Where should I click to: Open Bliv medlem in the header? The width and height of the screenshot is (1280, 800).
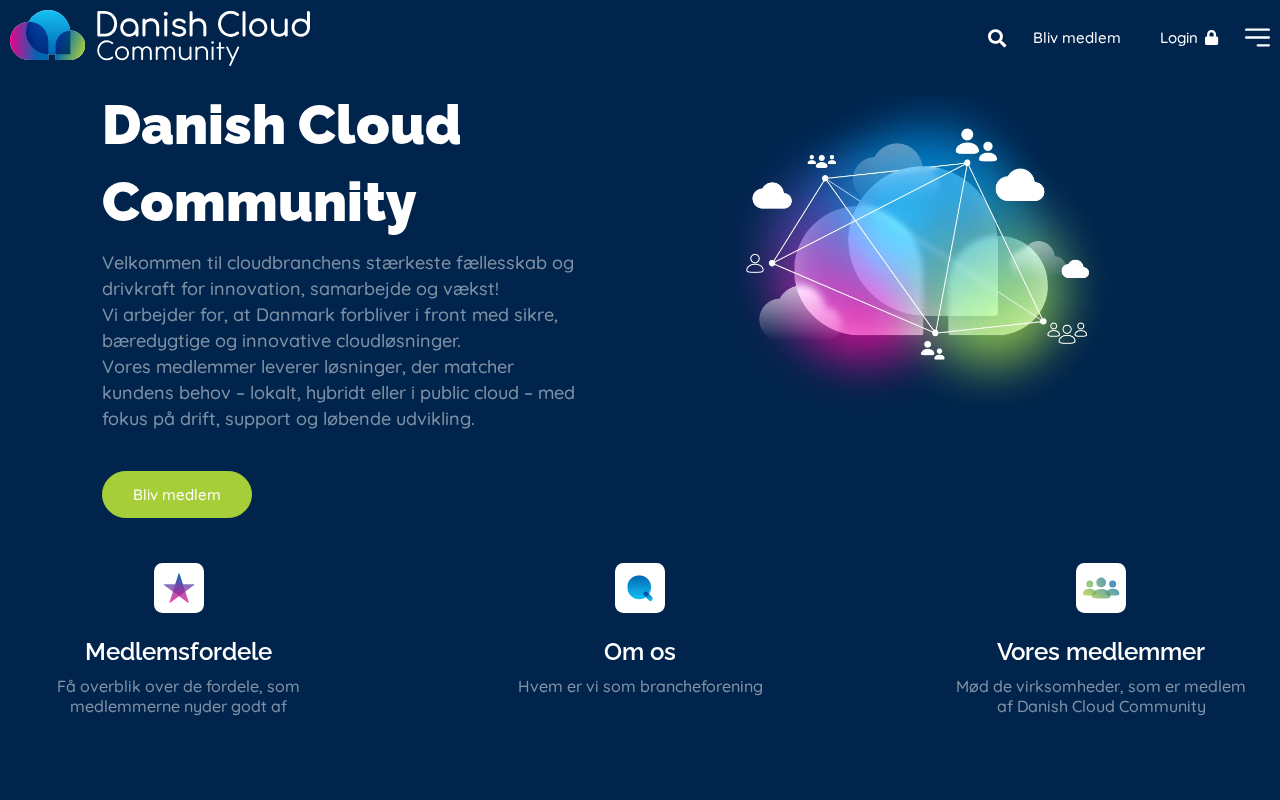click(1077, 38)
